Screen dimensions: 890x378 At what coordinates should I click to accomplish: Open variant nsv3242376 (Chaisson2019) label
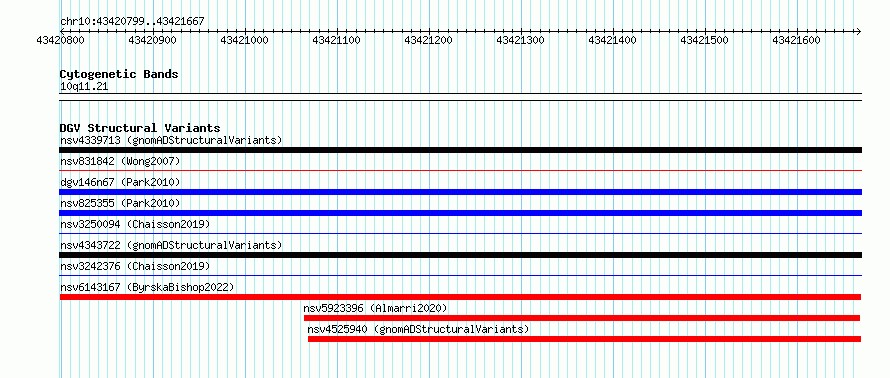135,266
